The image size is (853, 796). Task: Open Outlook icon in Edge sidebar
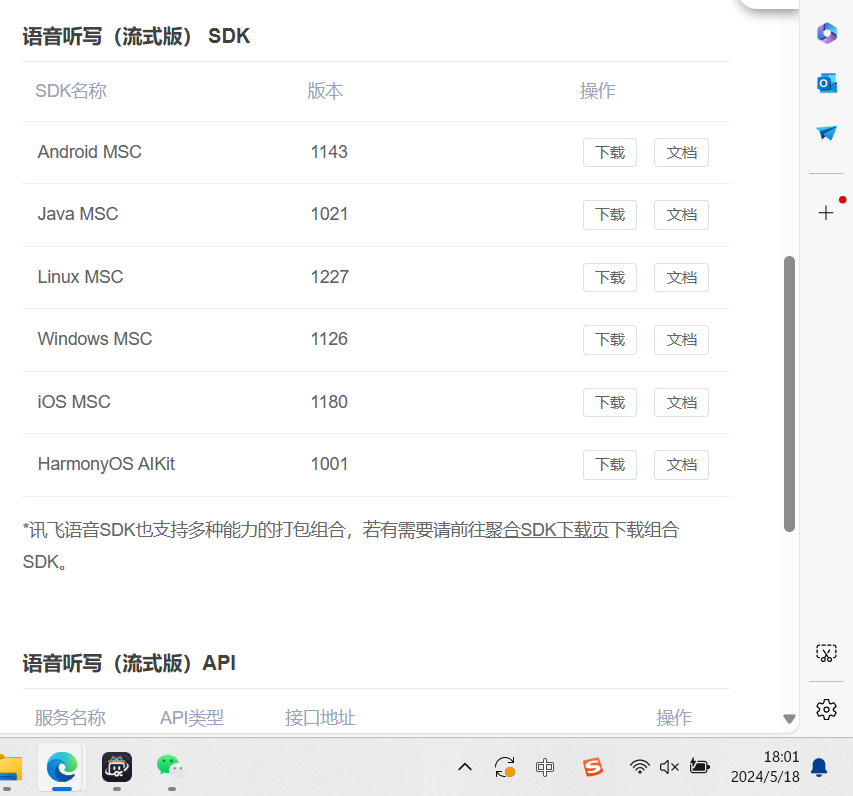[826, 83]
